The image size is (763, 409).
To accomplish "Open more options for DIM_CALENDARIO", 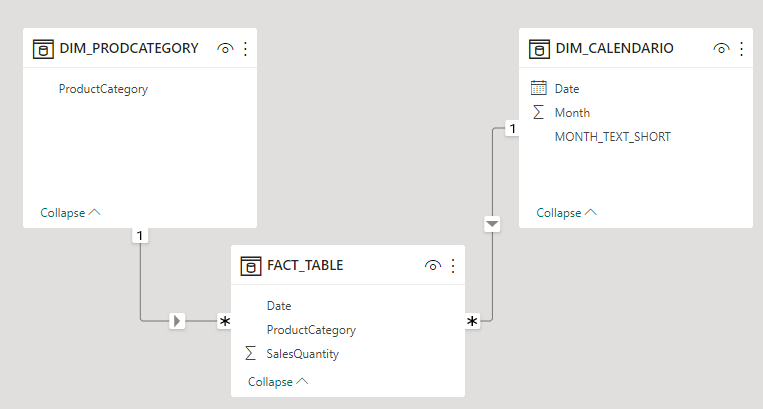I will click(x=741, y=49).
